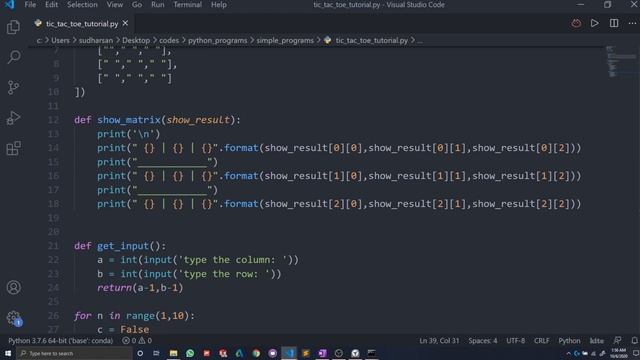The image size is (640, 360).
Task: Open the Run menu
Action: point(158,4)
